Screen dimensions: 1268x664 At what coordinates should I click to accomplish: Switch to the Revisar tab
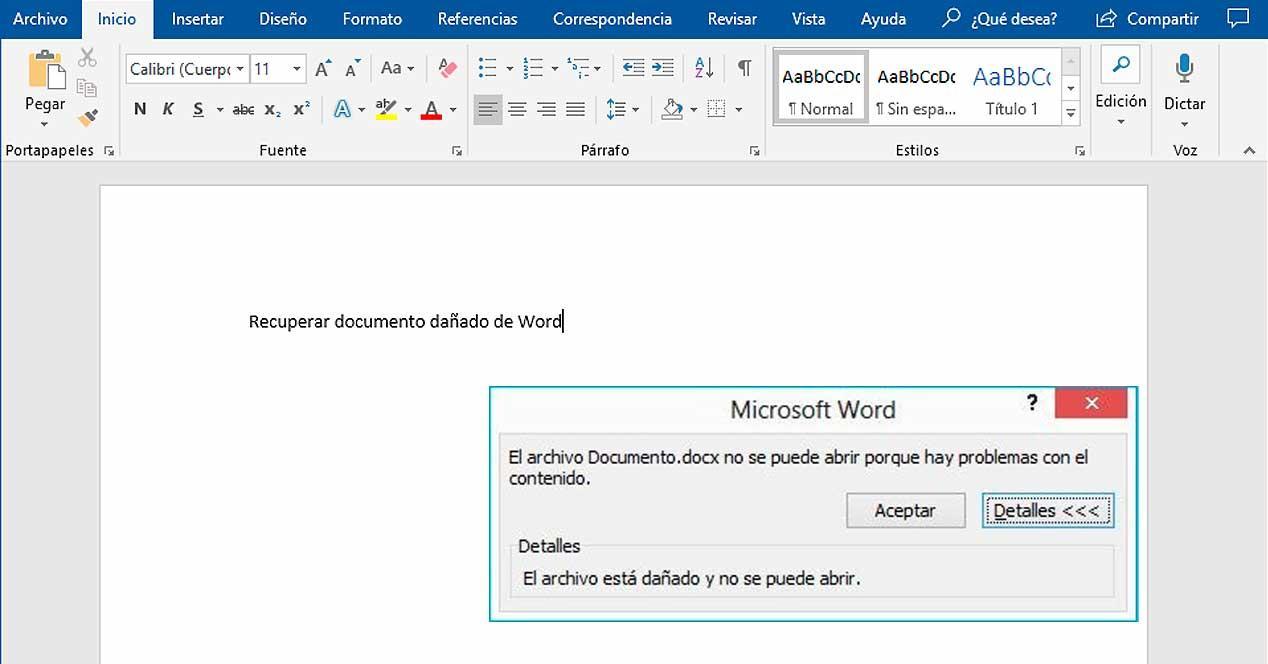tap(732, 19)
